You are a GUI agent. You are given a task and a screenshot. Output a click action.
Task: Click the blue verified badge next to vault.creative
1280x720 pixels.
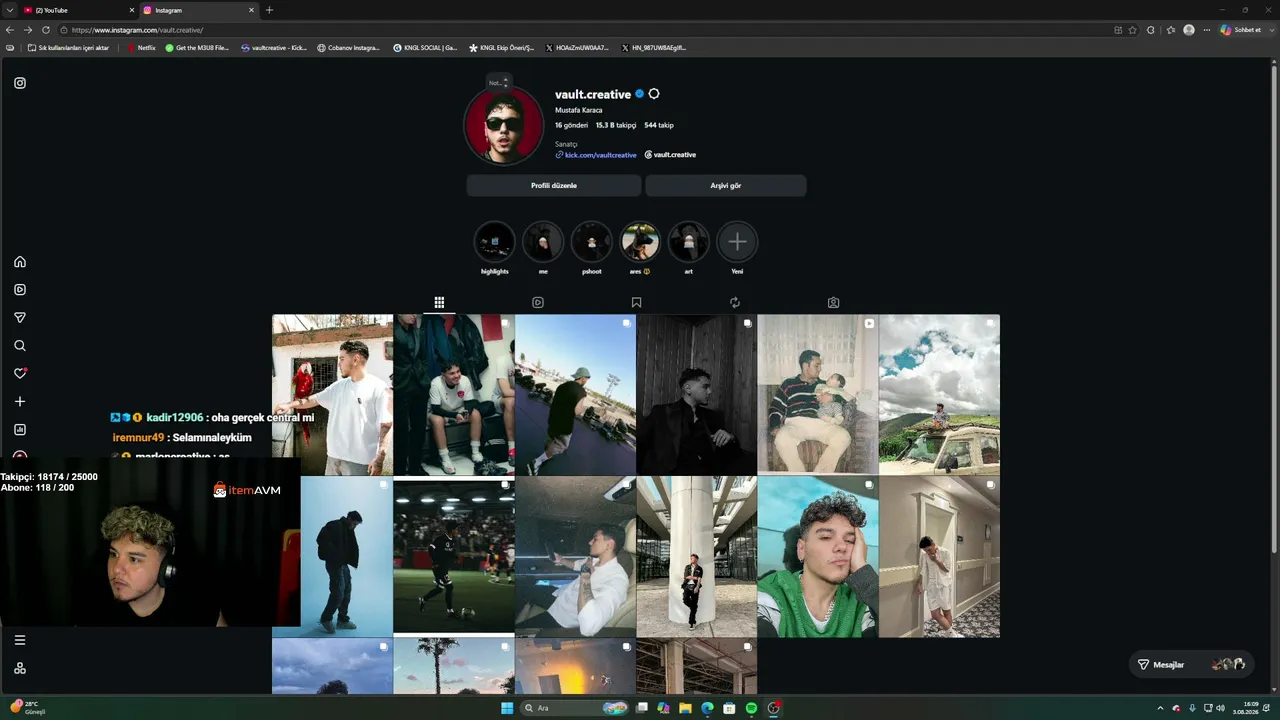pos(640,94)
